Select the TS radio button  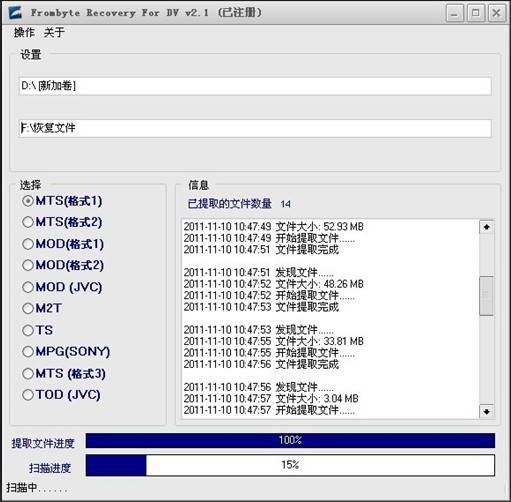point(28,330)
